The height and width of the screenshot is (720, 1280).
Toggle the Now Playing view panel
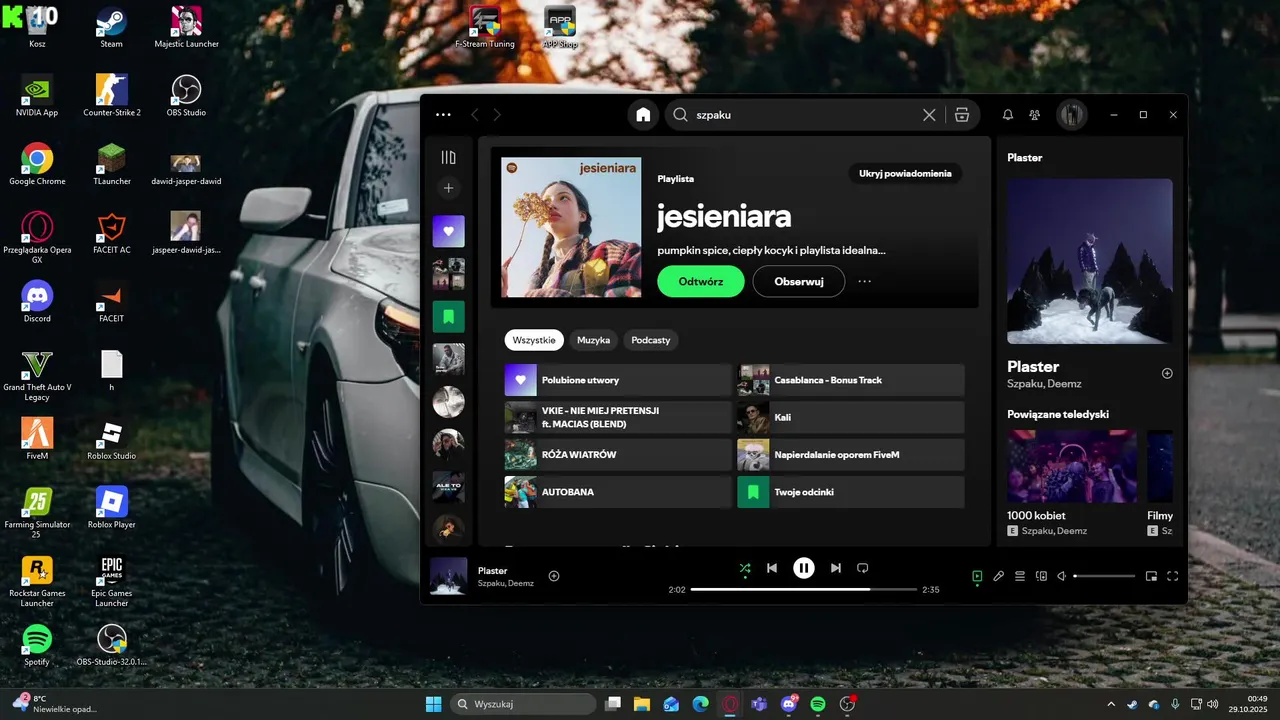tap(977, 576)
